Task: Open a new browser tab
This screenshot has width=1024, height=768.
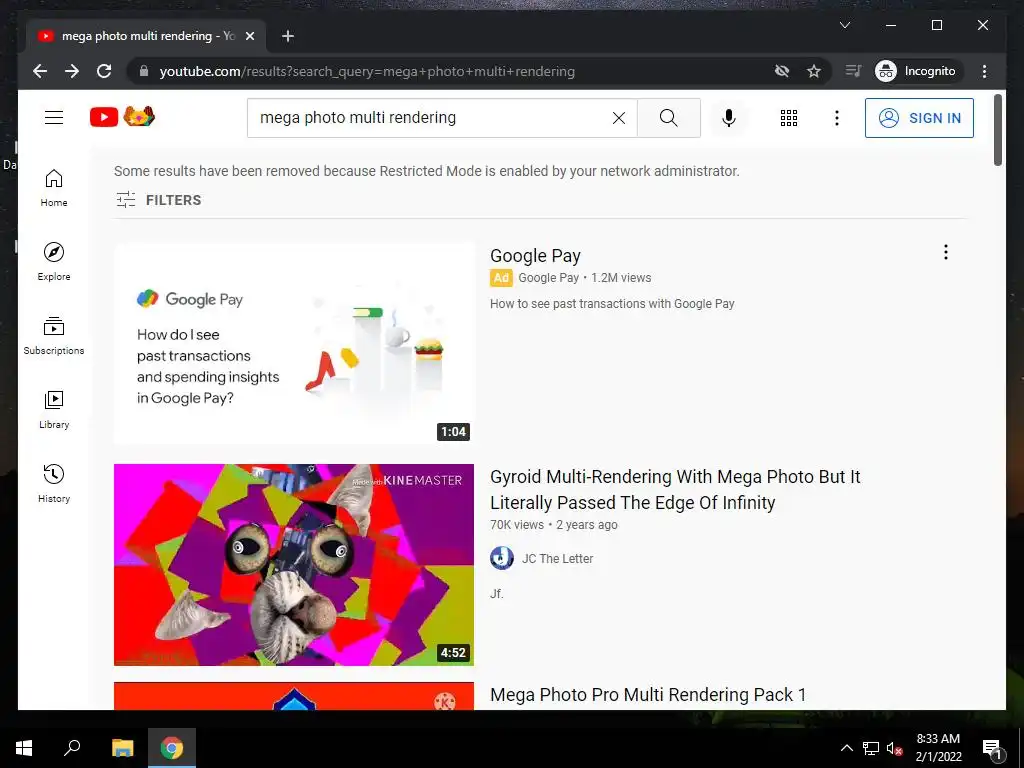Action: point(288,36)
